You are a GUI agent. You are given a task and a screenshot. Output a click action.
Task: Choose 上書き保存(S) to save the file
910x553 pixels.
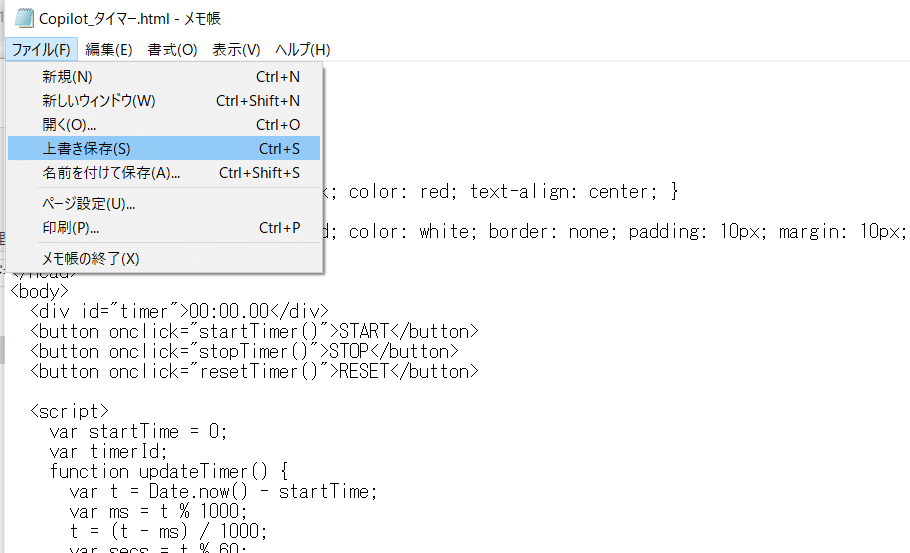point(164,149)
